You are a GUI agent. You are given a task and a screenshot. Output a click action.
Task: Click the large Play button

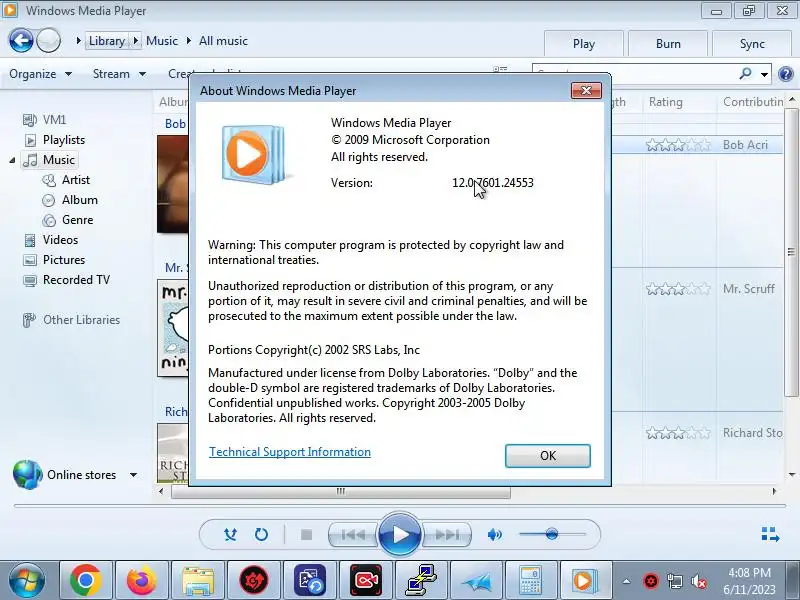399,534
